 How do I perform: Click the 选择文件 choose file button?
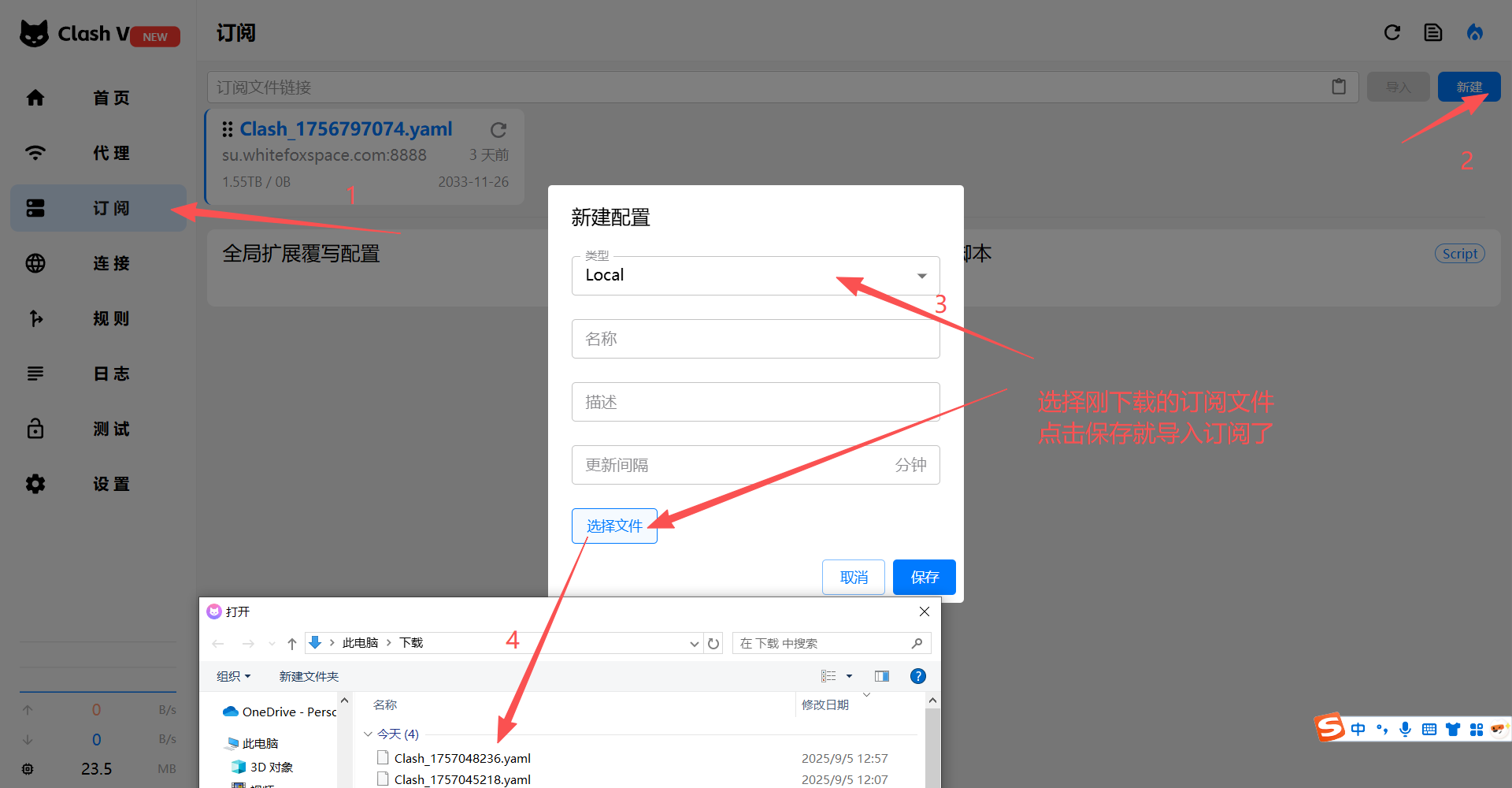click(614, 526)
